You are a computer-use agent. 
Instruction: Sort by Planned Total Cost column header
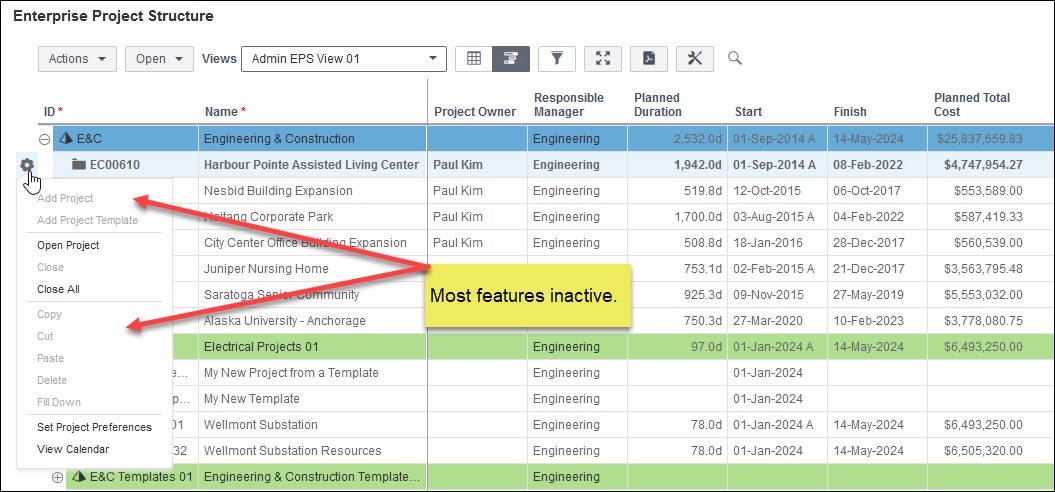tap(972, 104)
